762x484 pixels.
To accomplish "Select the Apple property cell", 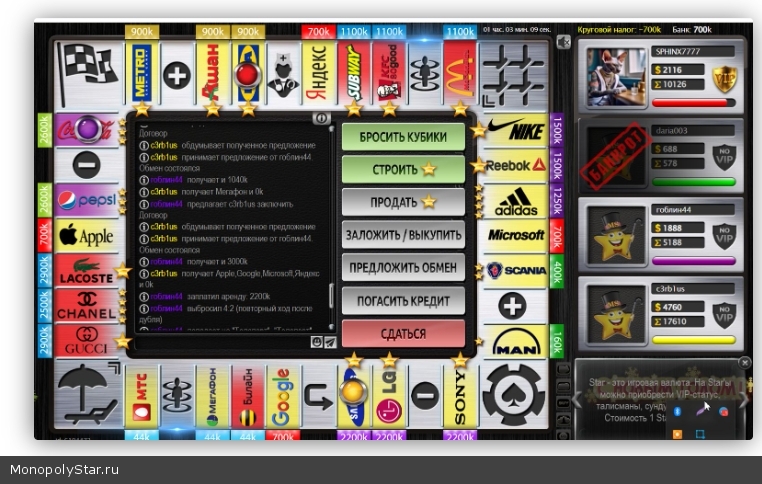I will (x=87, y=236).
